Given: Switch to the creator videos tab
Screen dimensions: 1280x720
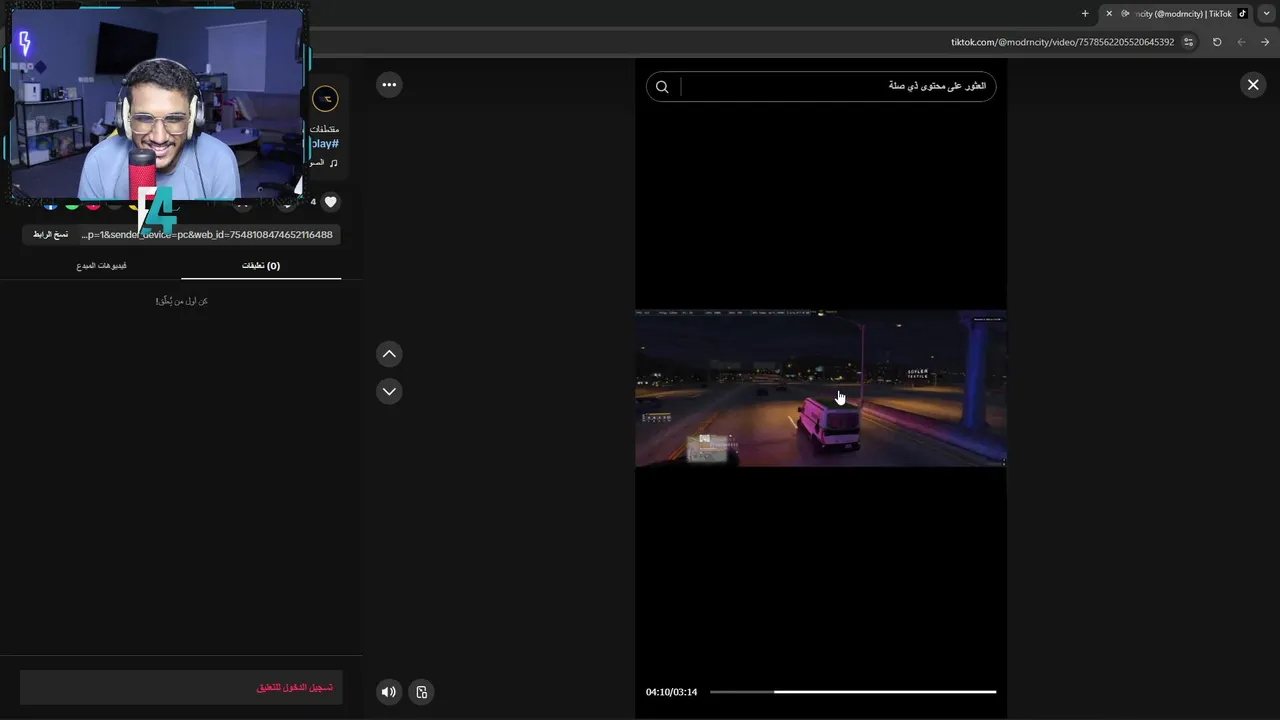Looking at the screenshot, I should click(101, 266).
